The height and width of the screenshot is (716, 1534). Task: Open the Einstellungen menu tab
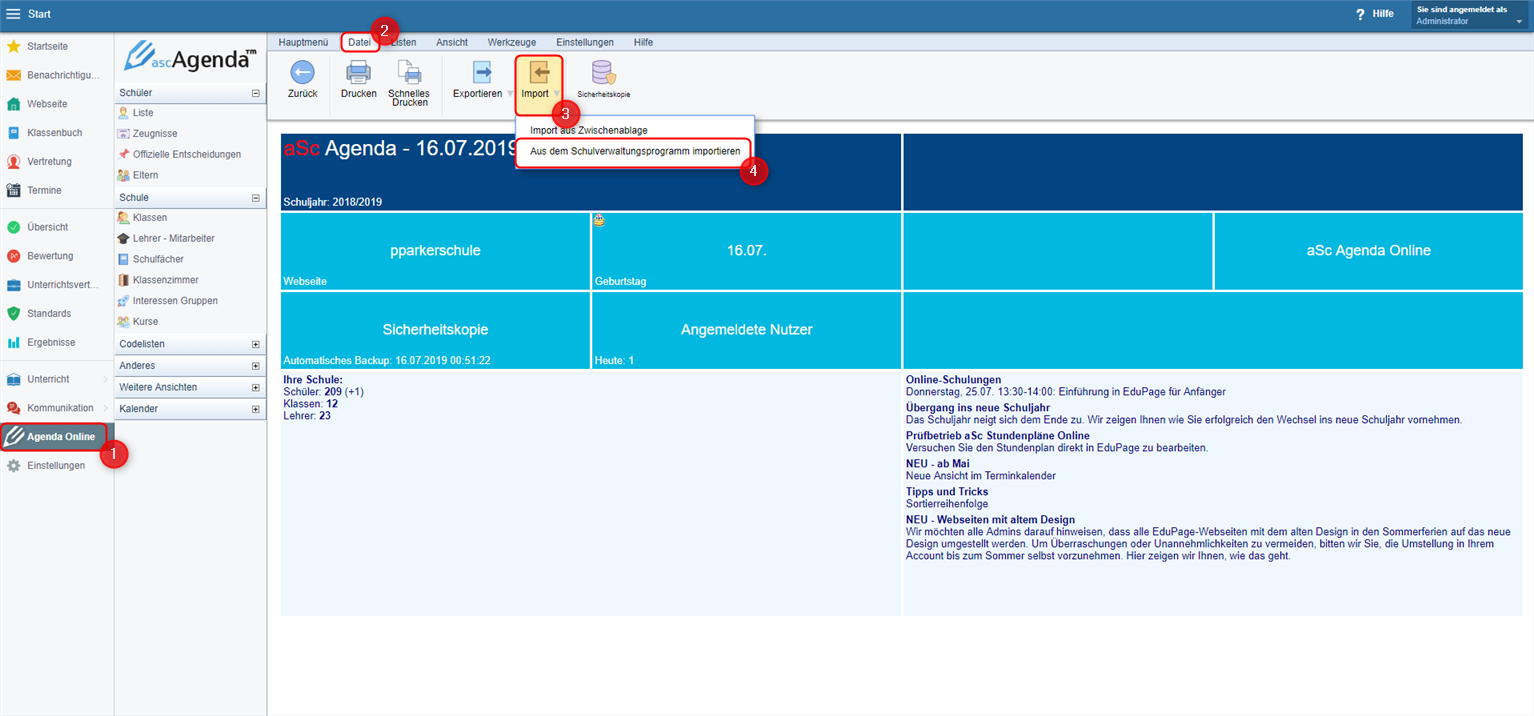tap(585, 43)
